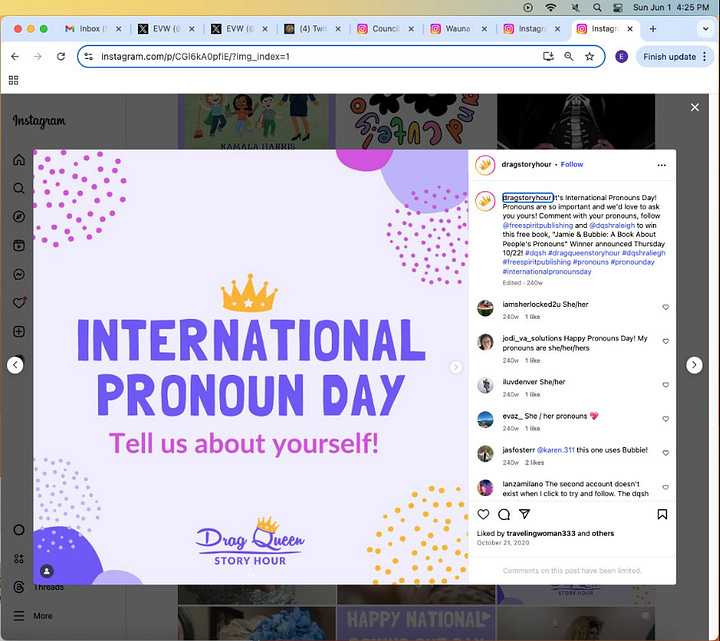The image size is (720, 641).
Task: Like iluvdenver's comment
Action: [x=665, y=385]
